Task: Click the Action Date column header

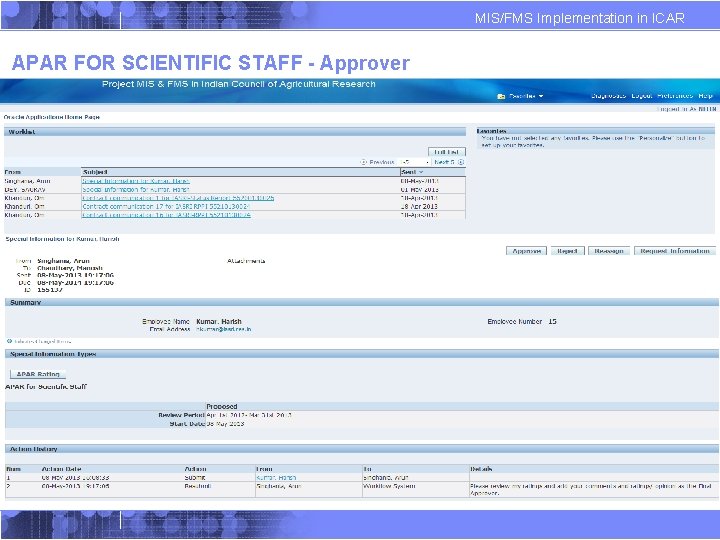Action: (62, 469)
